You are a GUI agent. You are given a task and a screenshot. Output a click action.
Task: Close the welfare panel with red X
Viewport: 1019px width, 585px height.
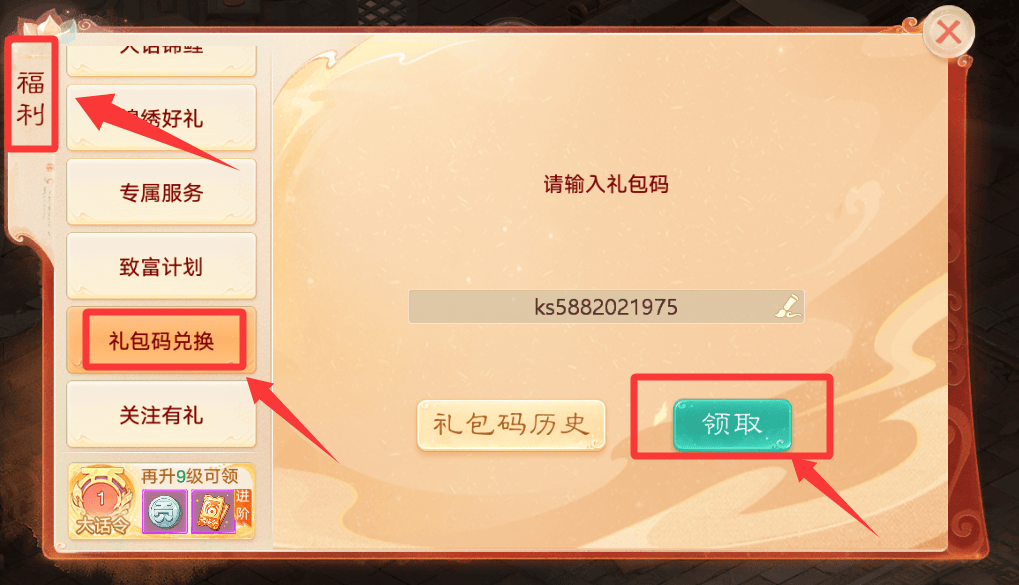point(948,32)
